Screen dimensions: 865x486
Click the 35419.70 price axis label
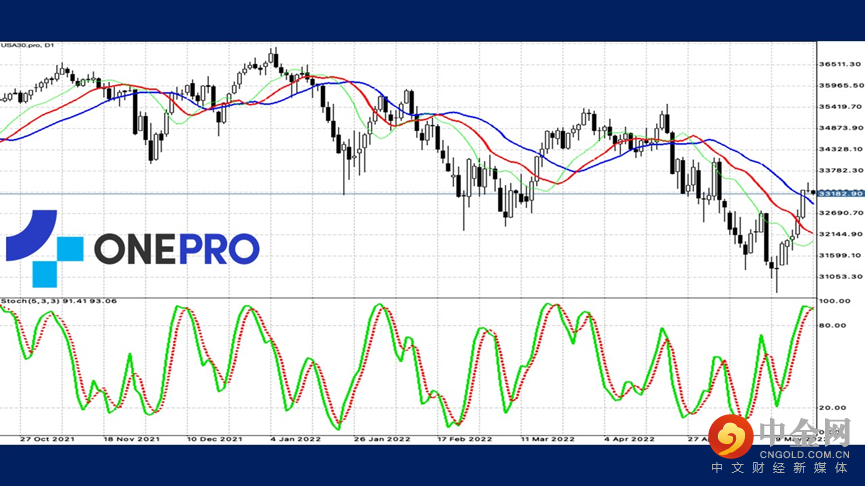840,106
